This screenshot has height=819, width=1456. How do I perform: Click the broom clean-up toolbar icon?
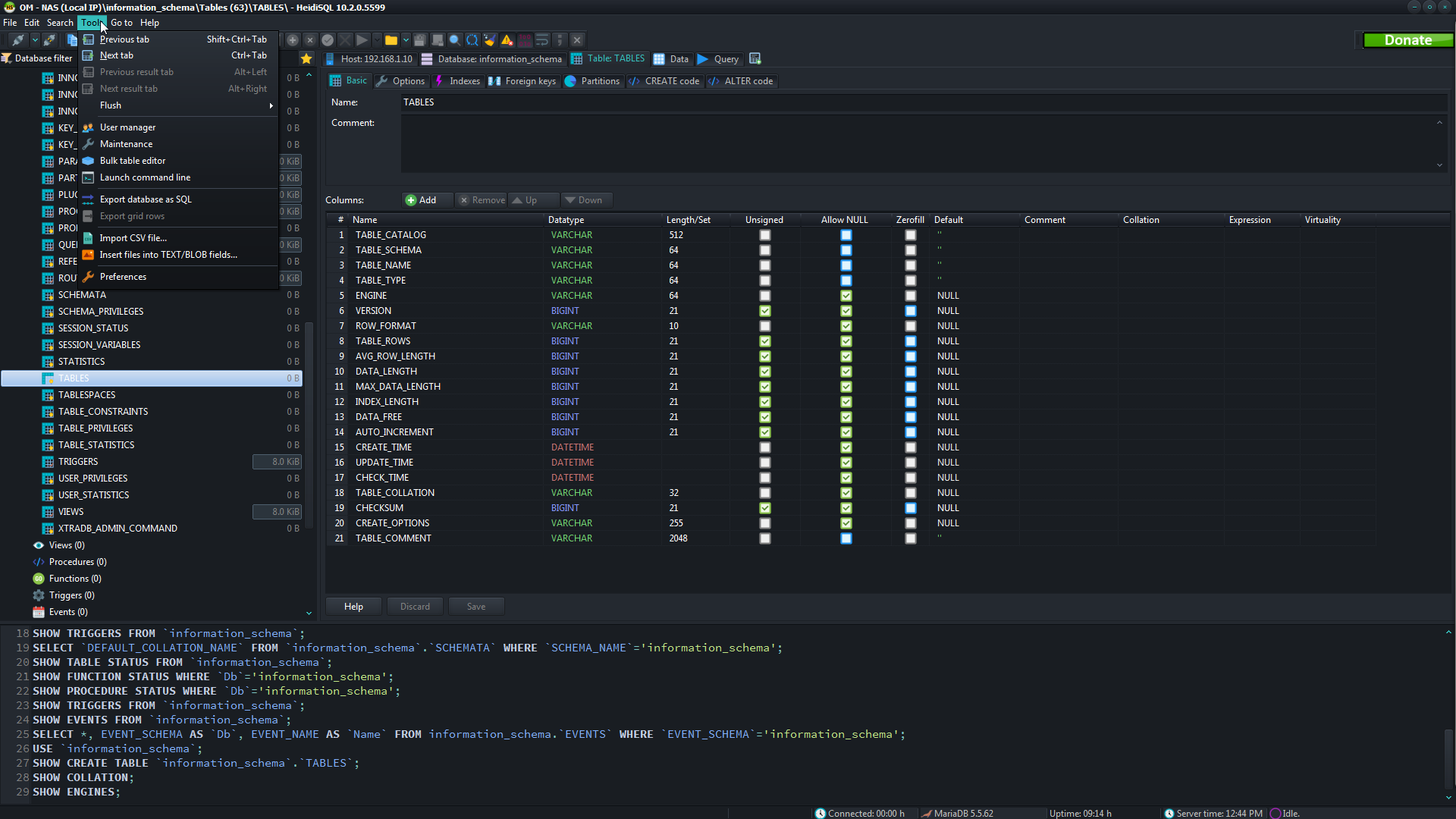coord(489,40)
